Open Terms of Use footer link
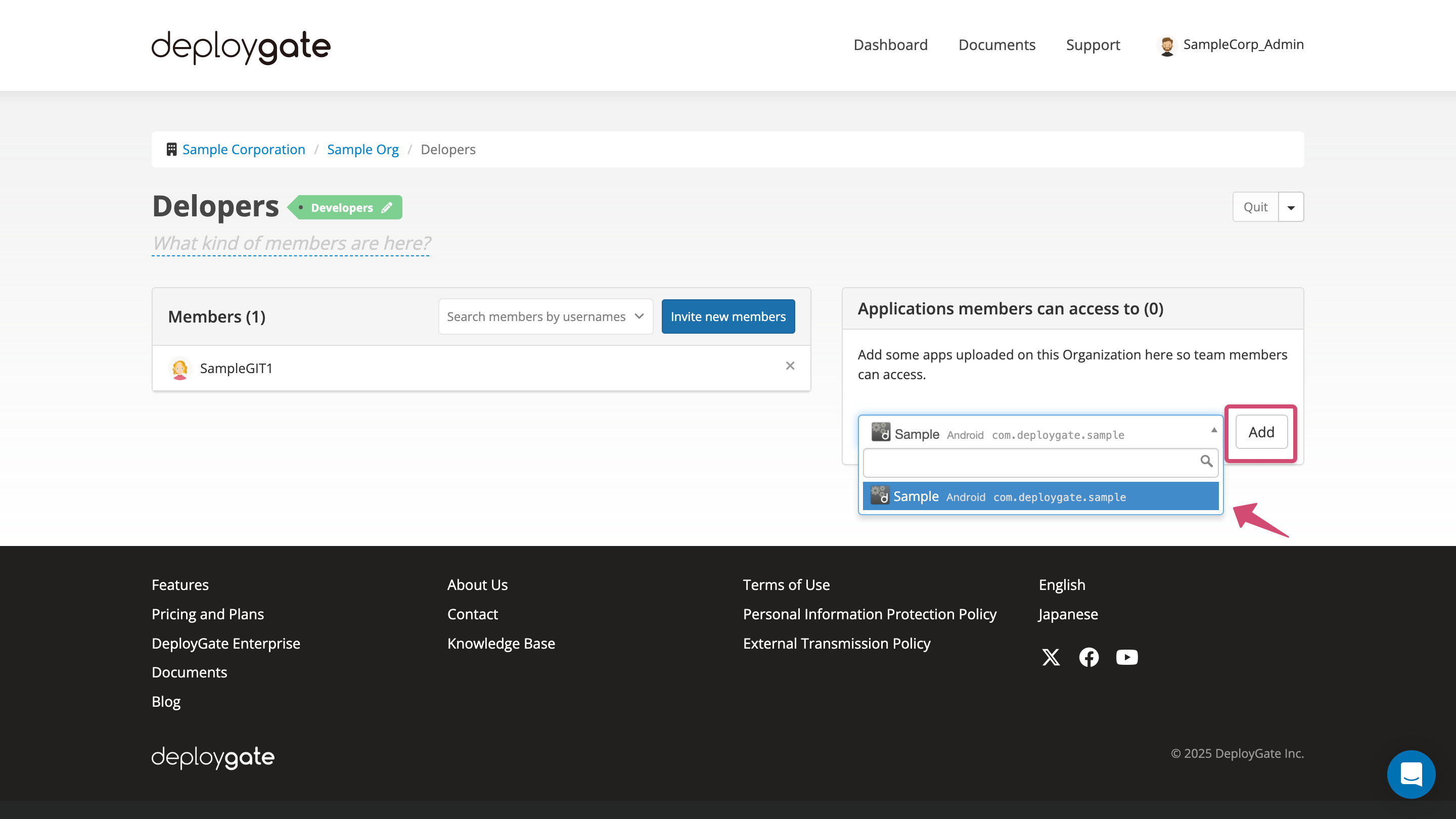This screenshot has height=819, width=1456. [x=786, y=585]
